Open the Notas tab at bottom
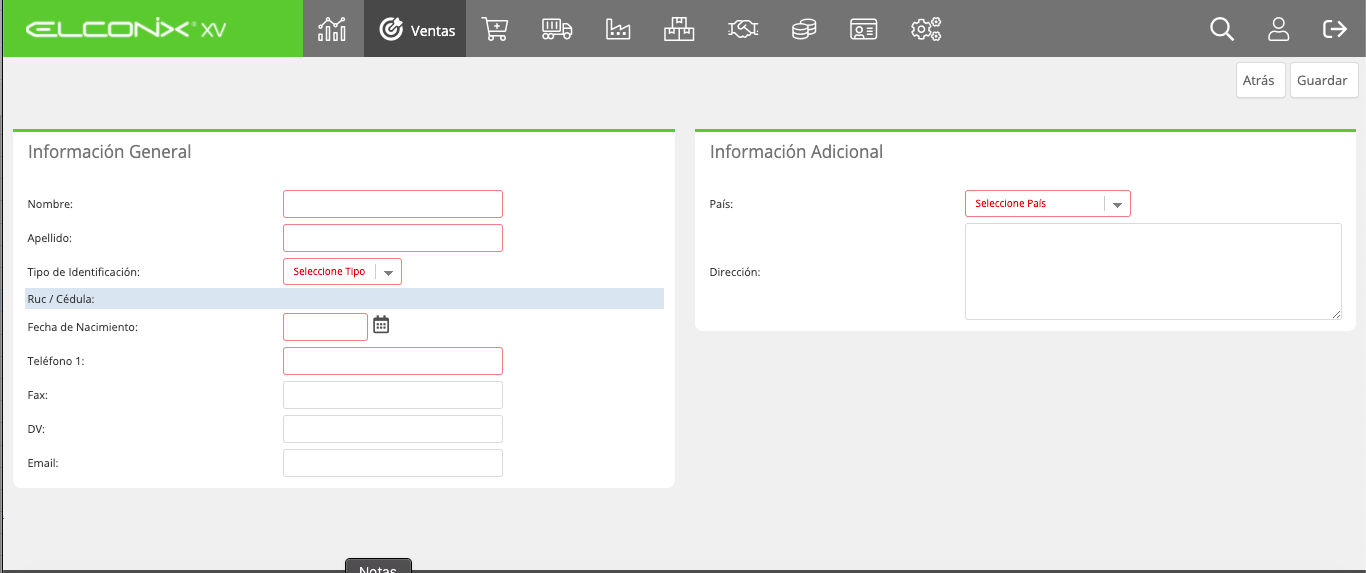 point(378,567)
